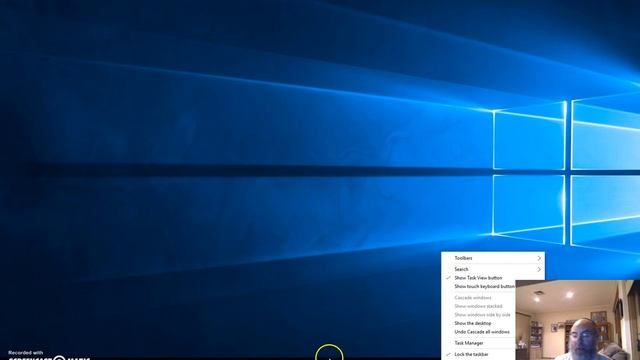This screenshot has width=640, height=360.
Task: Open the Search submenu entry
Action: click(x=493, y=269)
